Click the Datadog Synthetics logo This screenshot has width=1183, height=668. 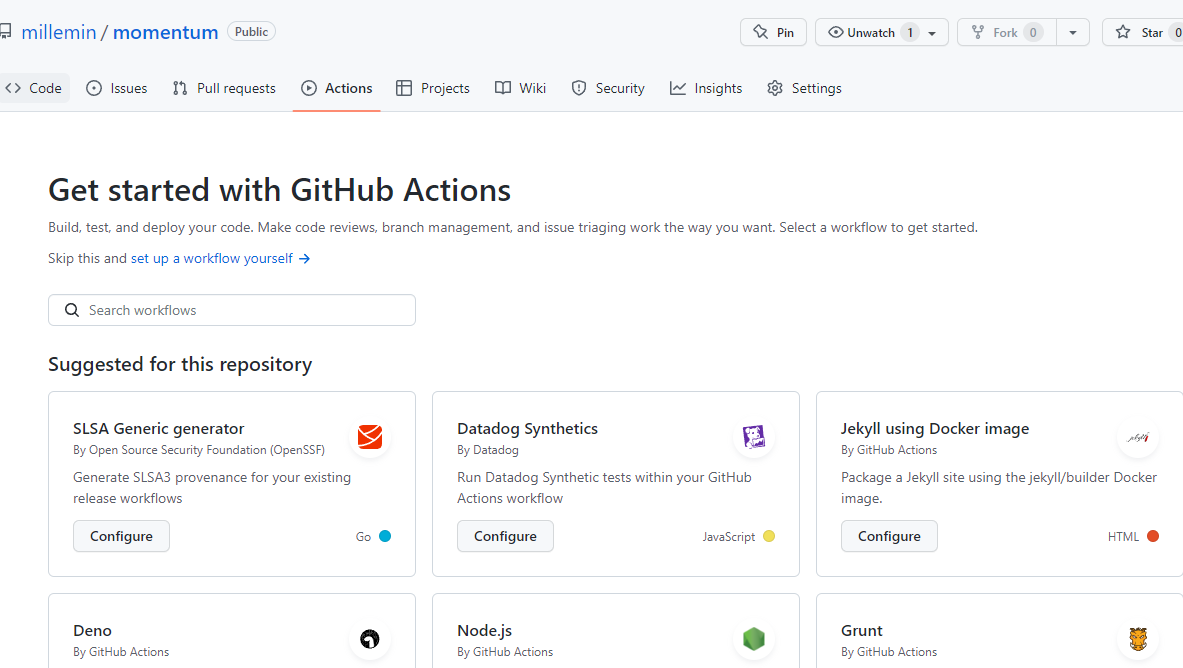tap(754, 437)
